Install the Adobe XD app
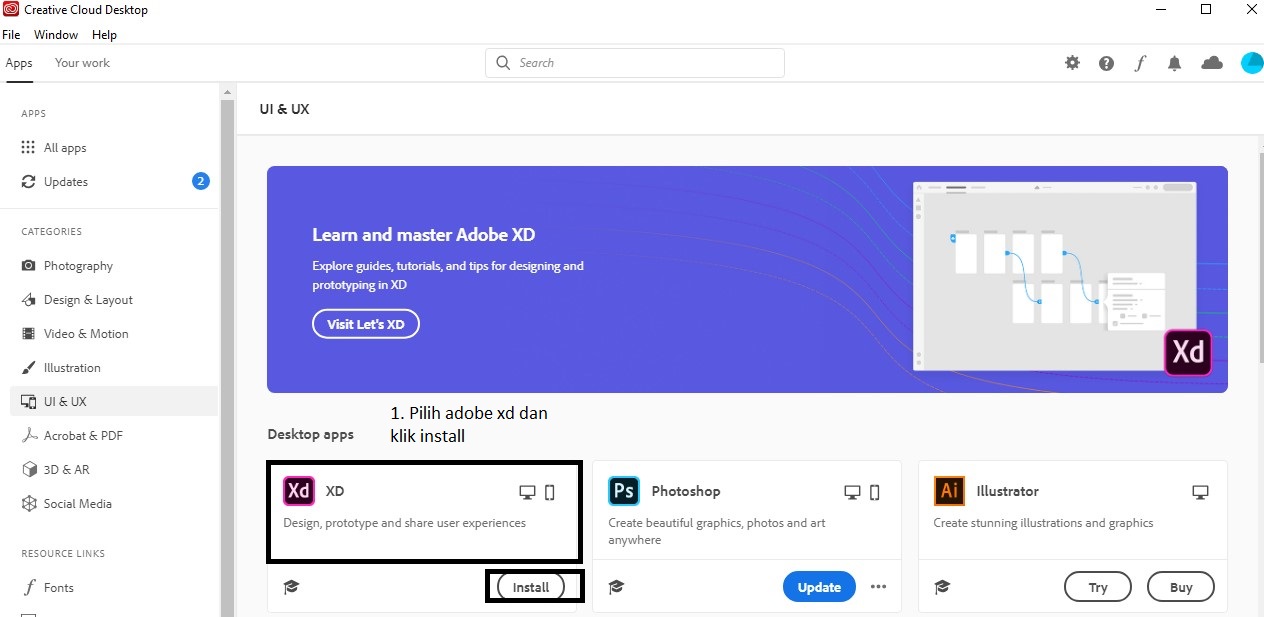 click(531, 587)
